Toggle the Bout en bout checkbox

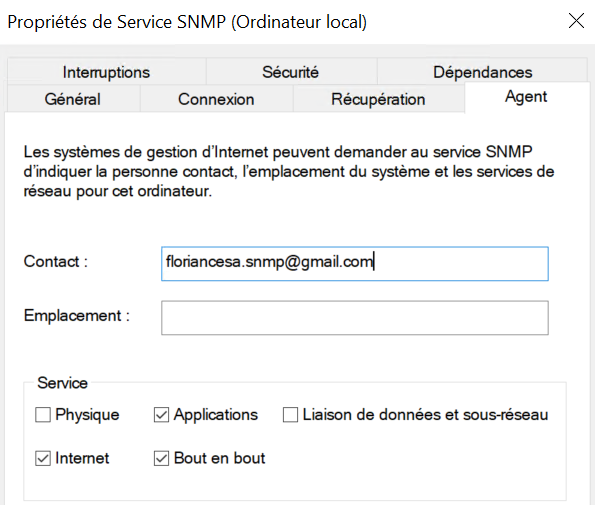161,458
